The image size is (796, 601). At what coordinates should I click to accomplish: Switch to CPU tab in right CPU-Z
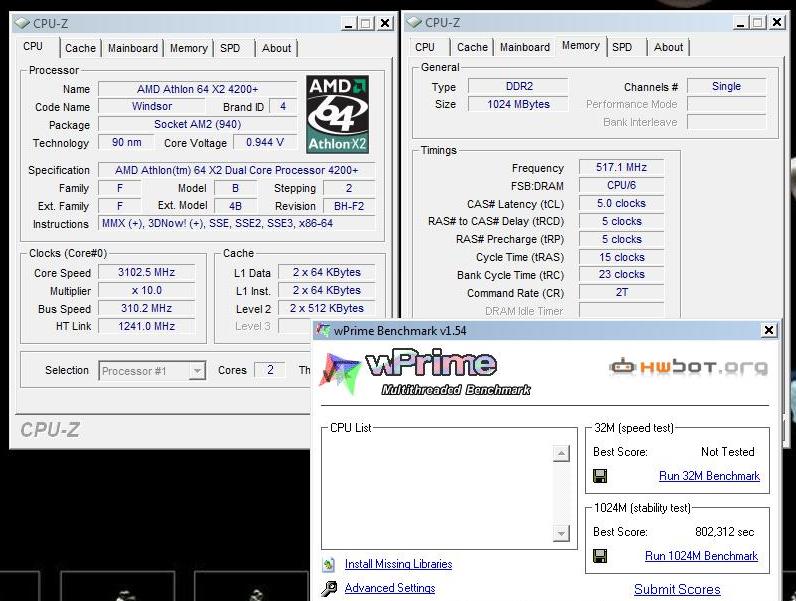[424, 47]
